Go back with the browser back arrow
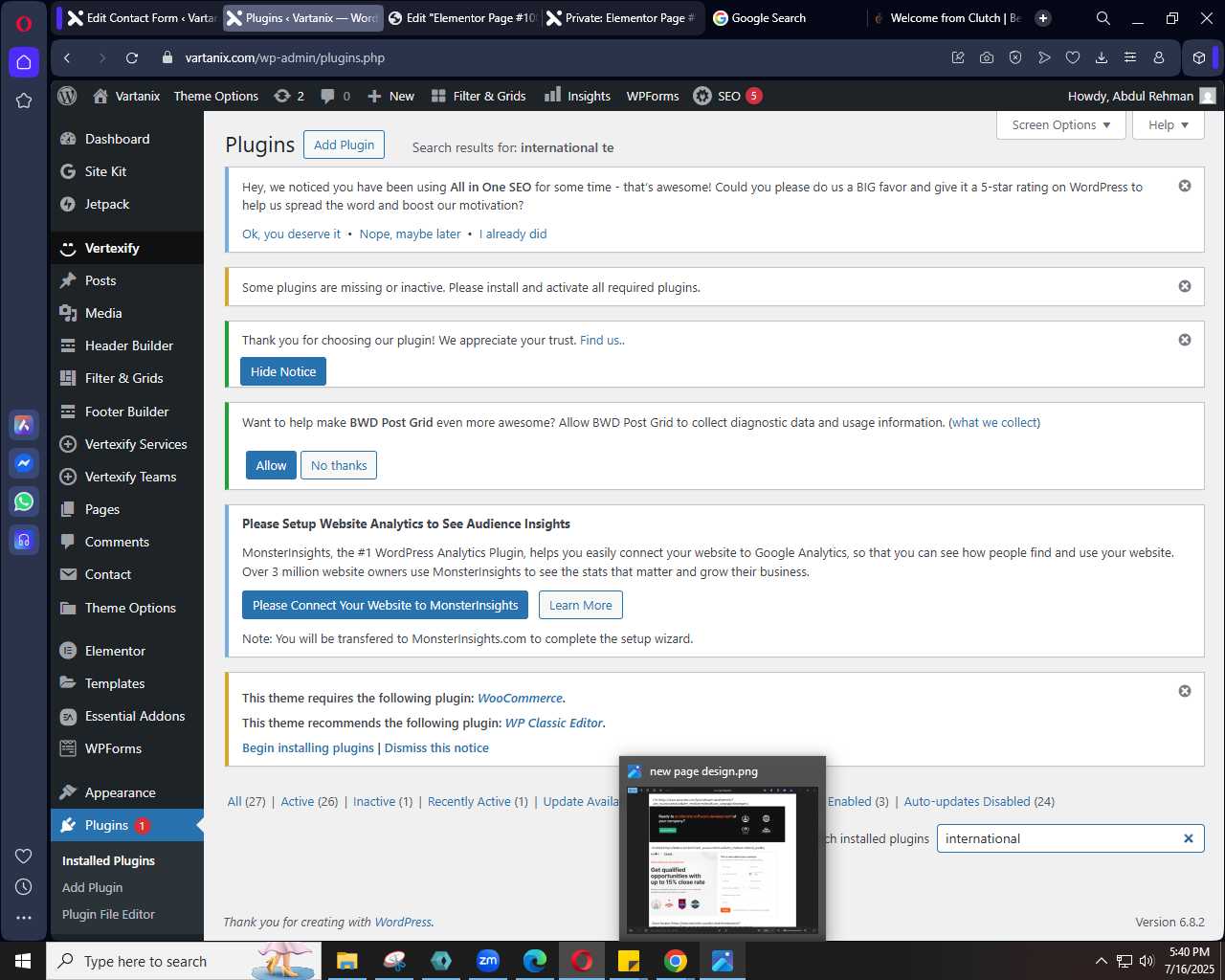 (x=67, y=57)
